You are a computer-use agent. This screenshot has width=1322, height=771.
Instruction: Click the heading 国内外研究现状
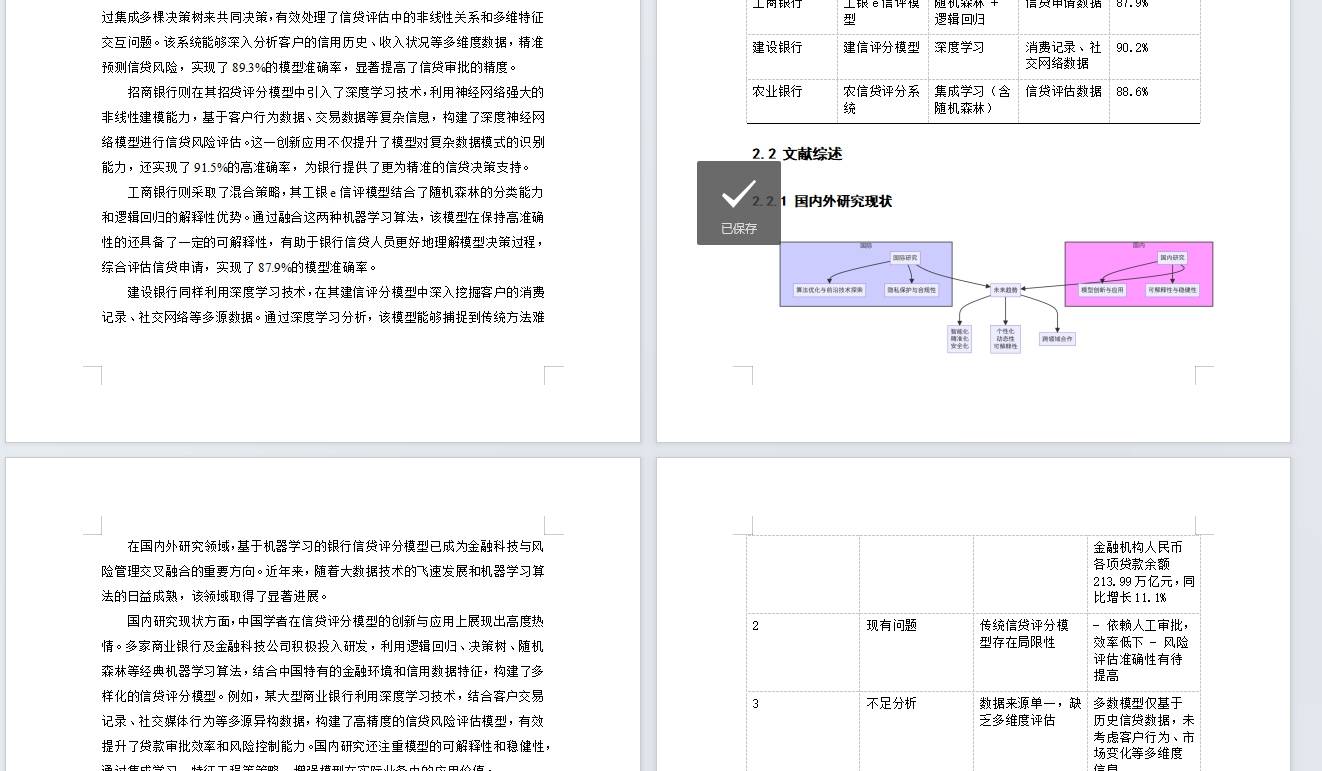click(843, 201)
